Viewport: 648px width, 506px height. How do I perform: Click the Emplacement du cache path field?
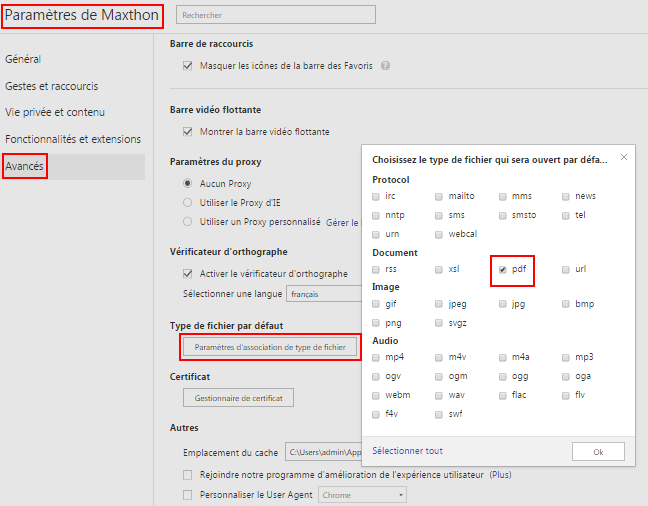pos(324,452)
